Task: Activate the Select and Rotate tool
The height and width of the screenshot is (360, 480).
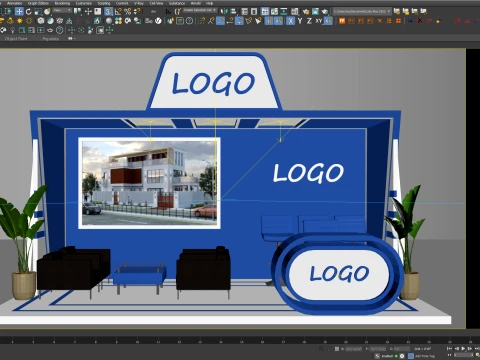Action: 29,12
